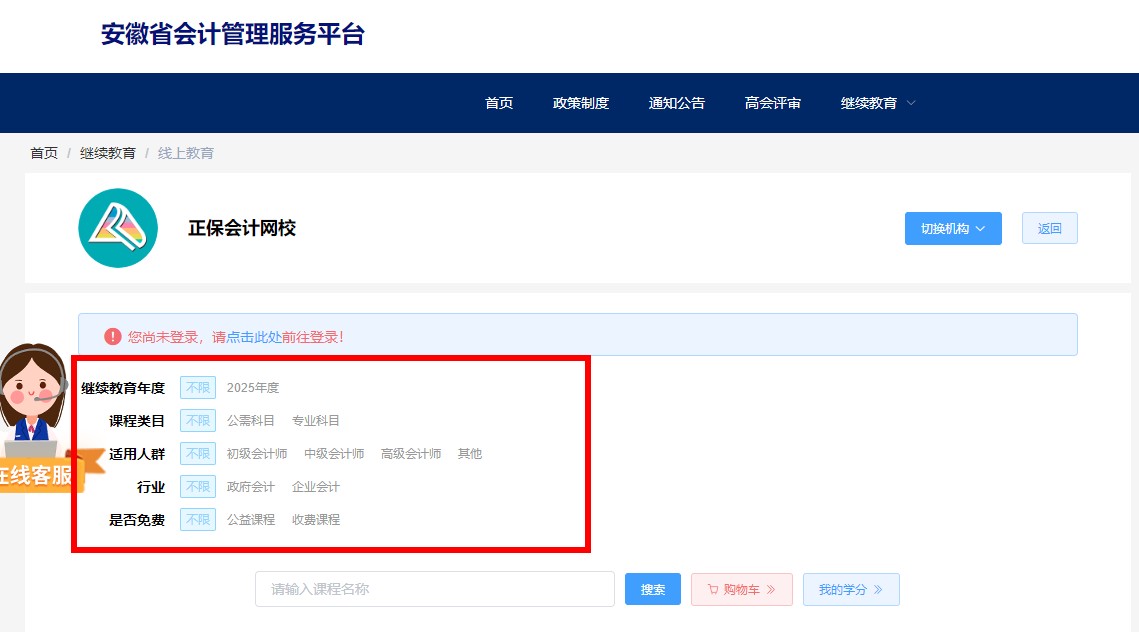Select 公益课程 under free filter

[x=251, y=519]
